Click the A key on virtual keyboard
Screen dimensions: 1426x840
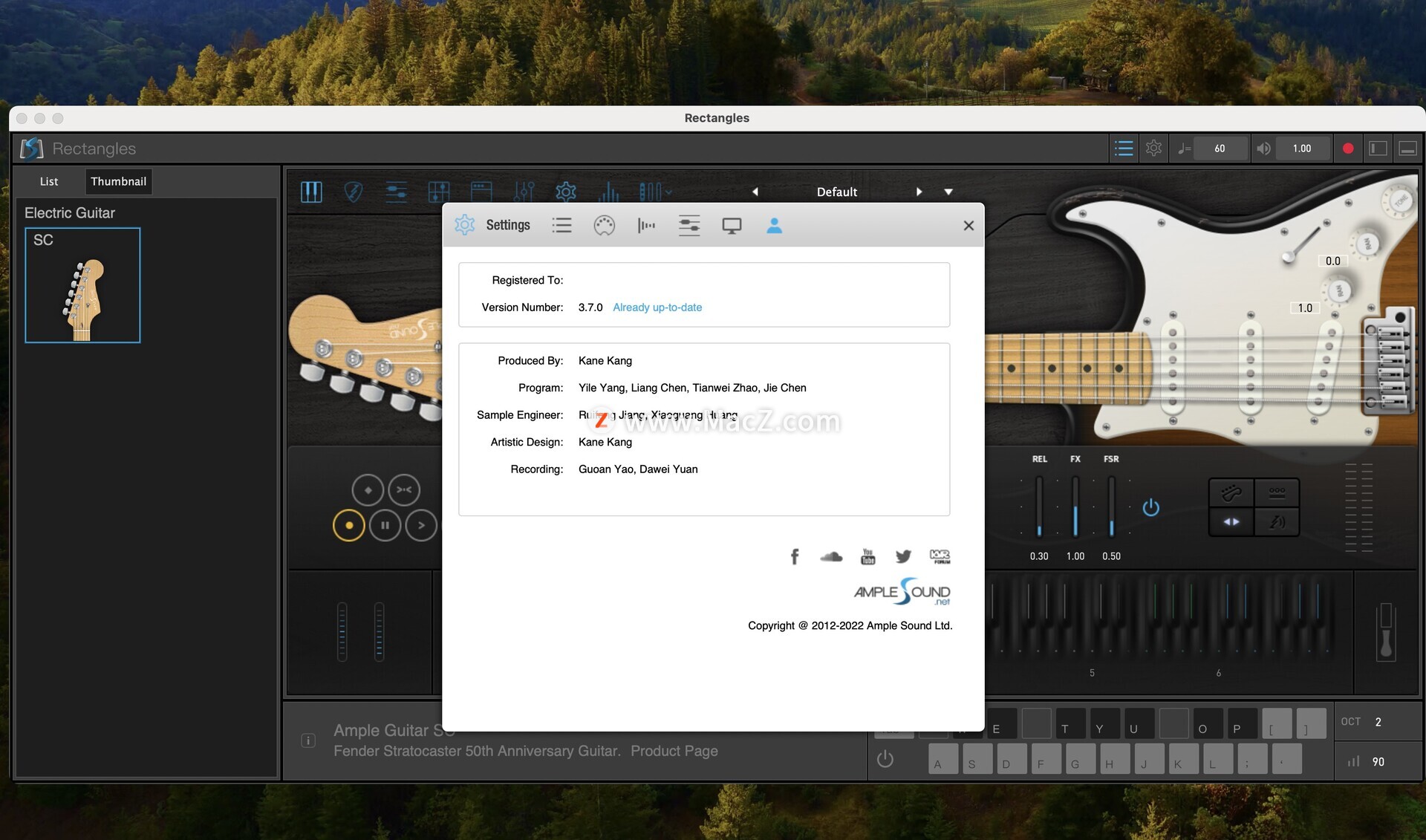[943, 759]
